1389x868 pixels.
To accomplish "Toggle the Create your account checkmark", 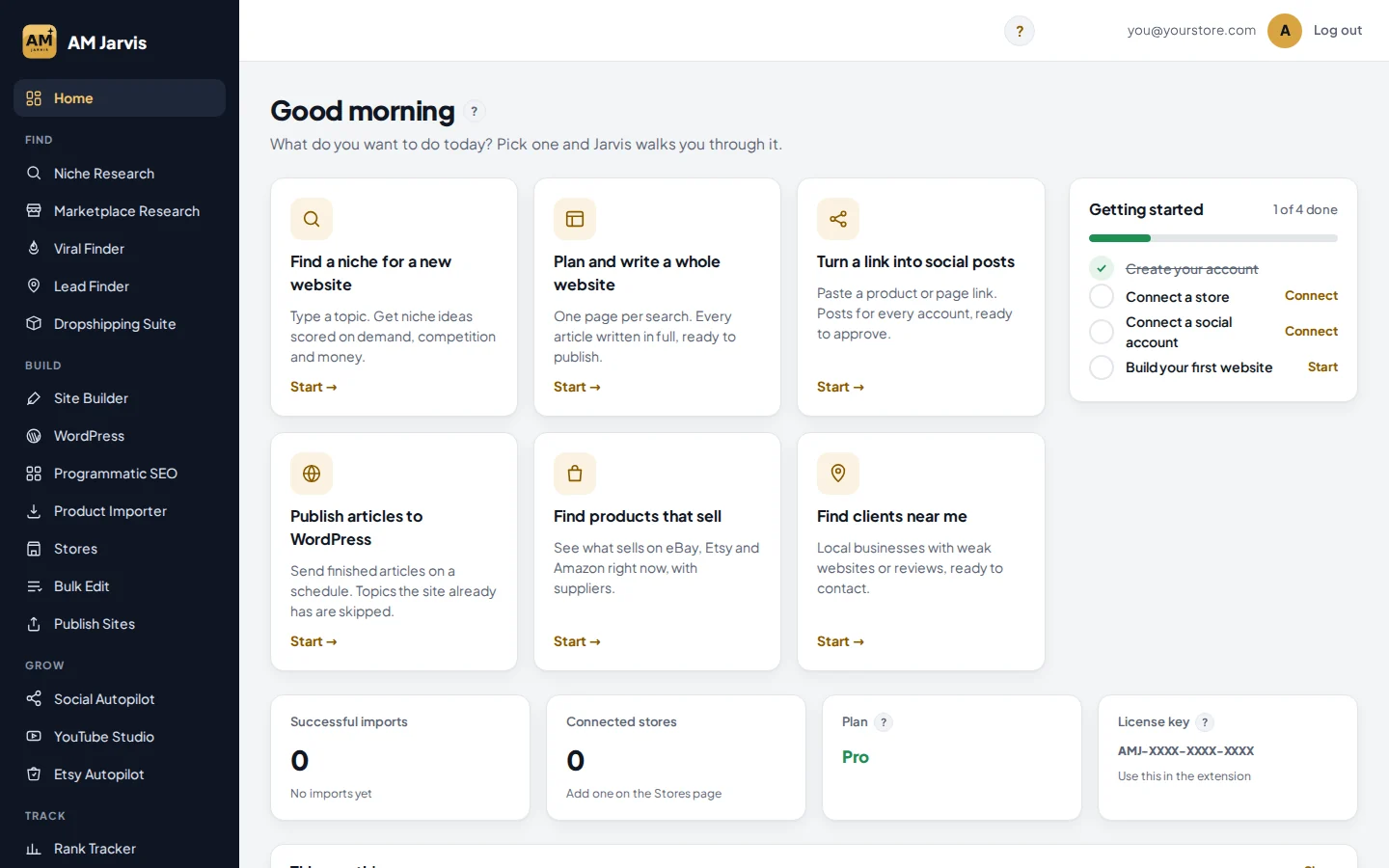I will pos(1102,268).
